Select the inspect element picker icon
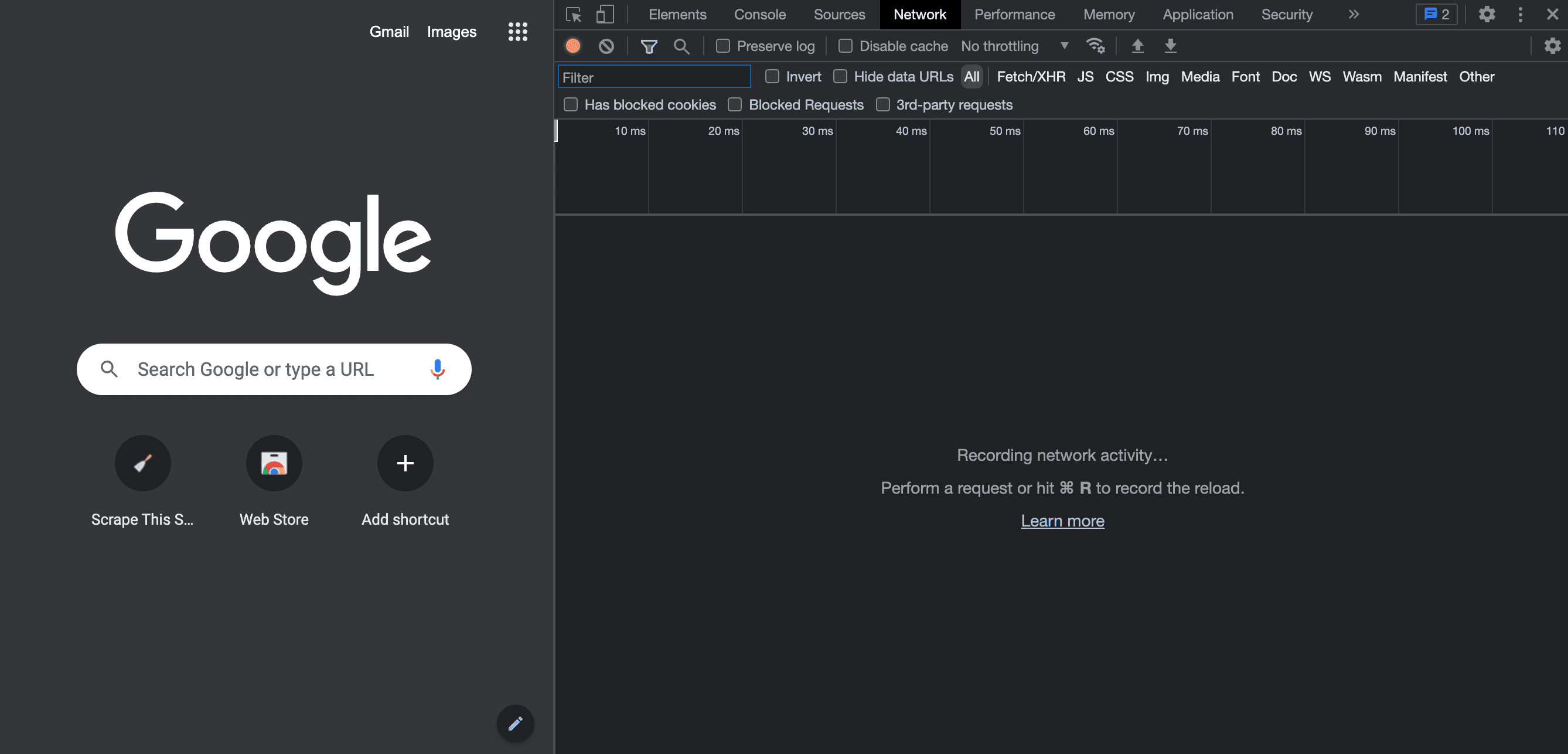This screenshot has width=1568, height=754. (573, 15)
